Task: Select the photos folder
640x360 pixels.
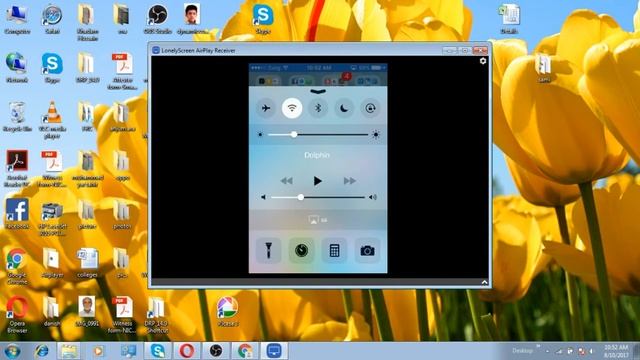Action: coord(122,214)
